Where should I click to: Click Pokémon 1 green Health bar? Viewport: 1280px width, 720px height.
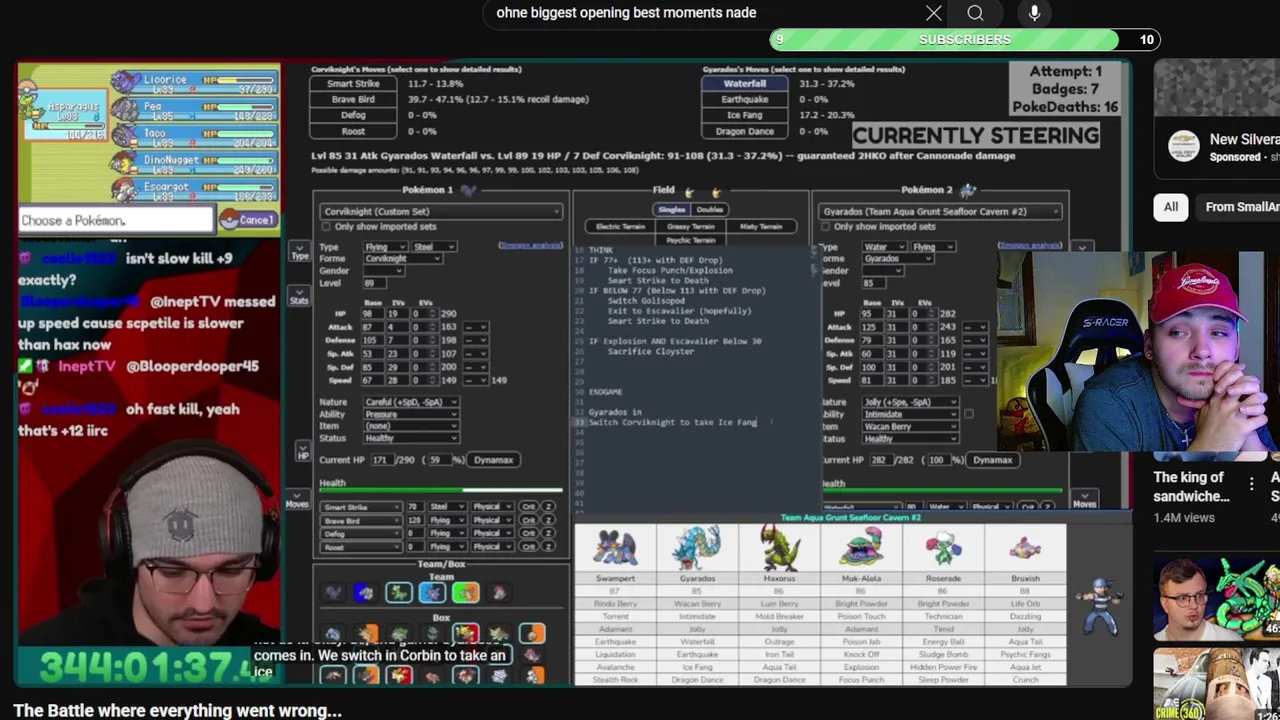click(440, 491)
